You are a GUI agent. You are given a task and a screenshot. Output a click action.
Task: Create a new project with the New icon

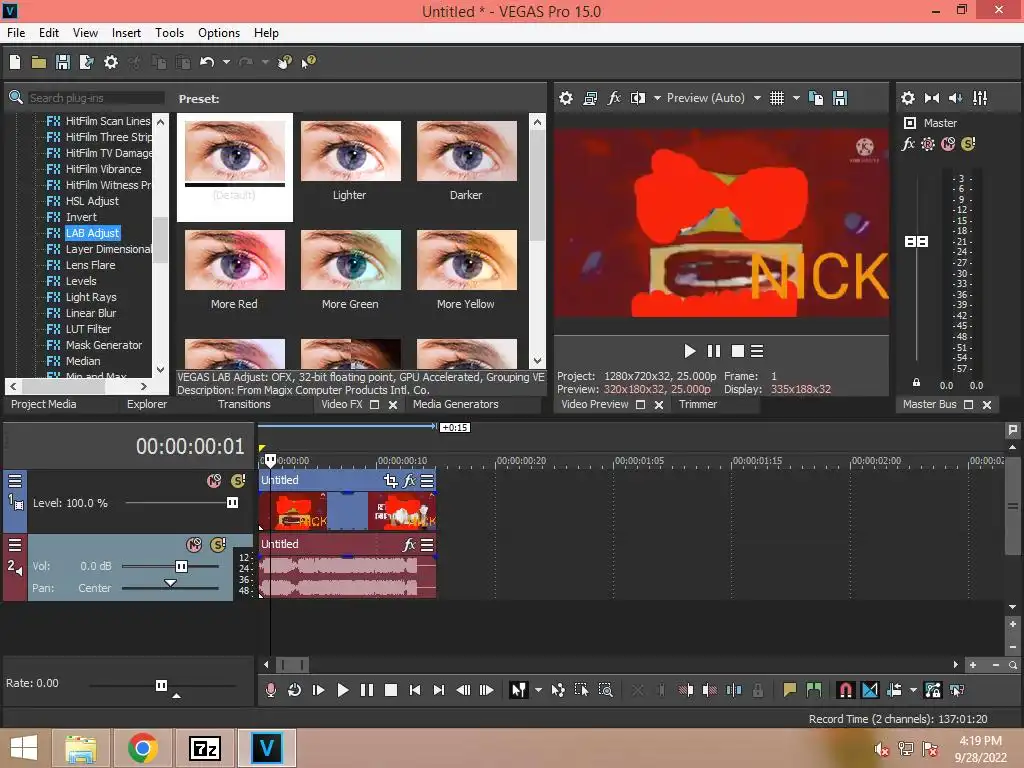(x=15, y=62)
